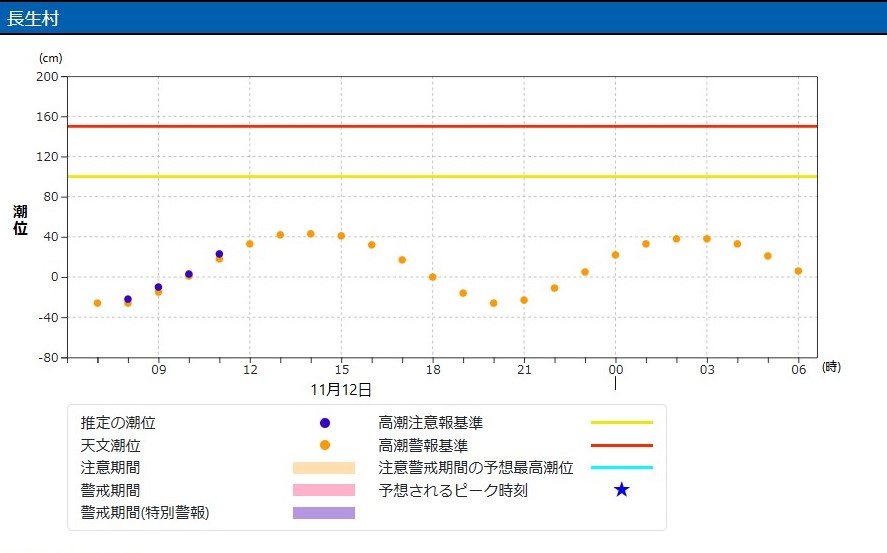Image resolution: width=887 pixels, height=553 pixels.
Task: Click the 11月12日 date label
Action: coord(341,390)
